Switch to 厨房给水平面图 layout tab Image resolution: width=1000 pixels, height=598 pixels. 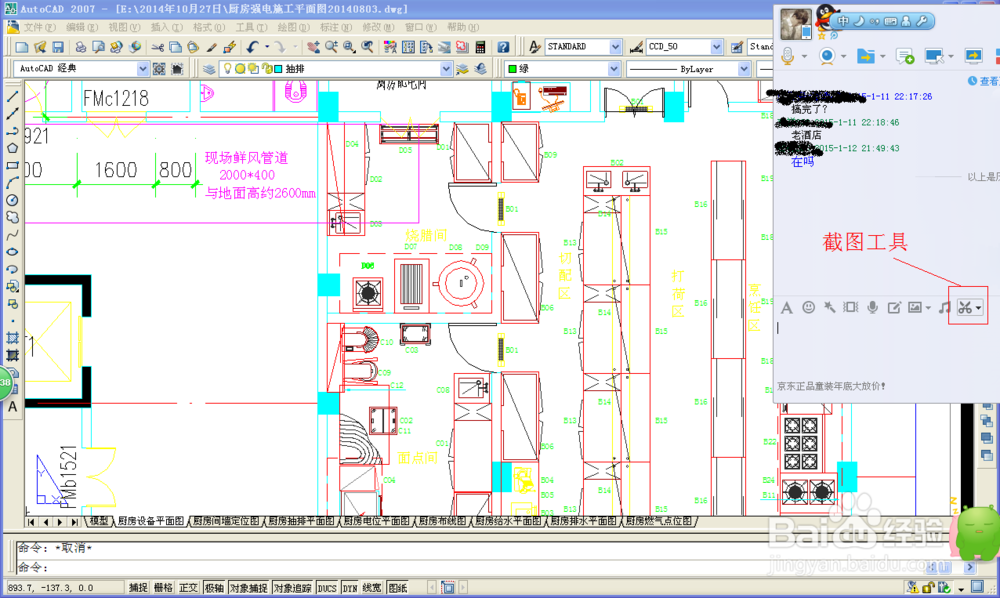[508, 521]
